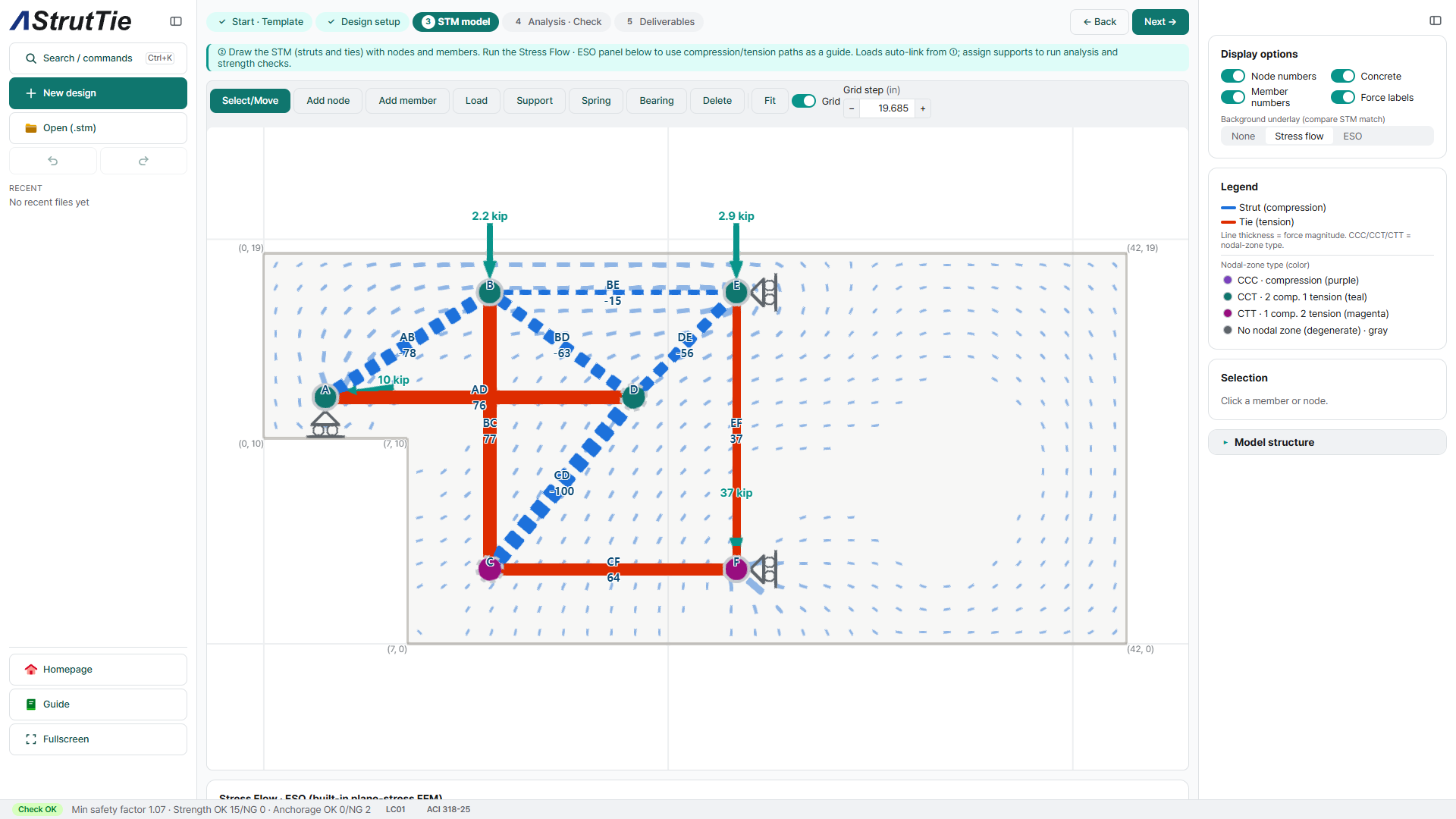
Task: Click the Next button
Action: pos(1160,22)
